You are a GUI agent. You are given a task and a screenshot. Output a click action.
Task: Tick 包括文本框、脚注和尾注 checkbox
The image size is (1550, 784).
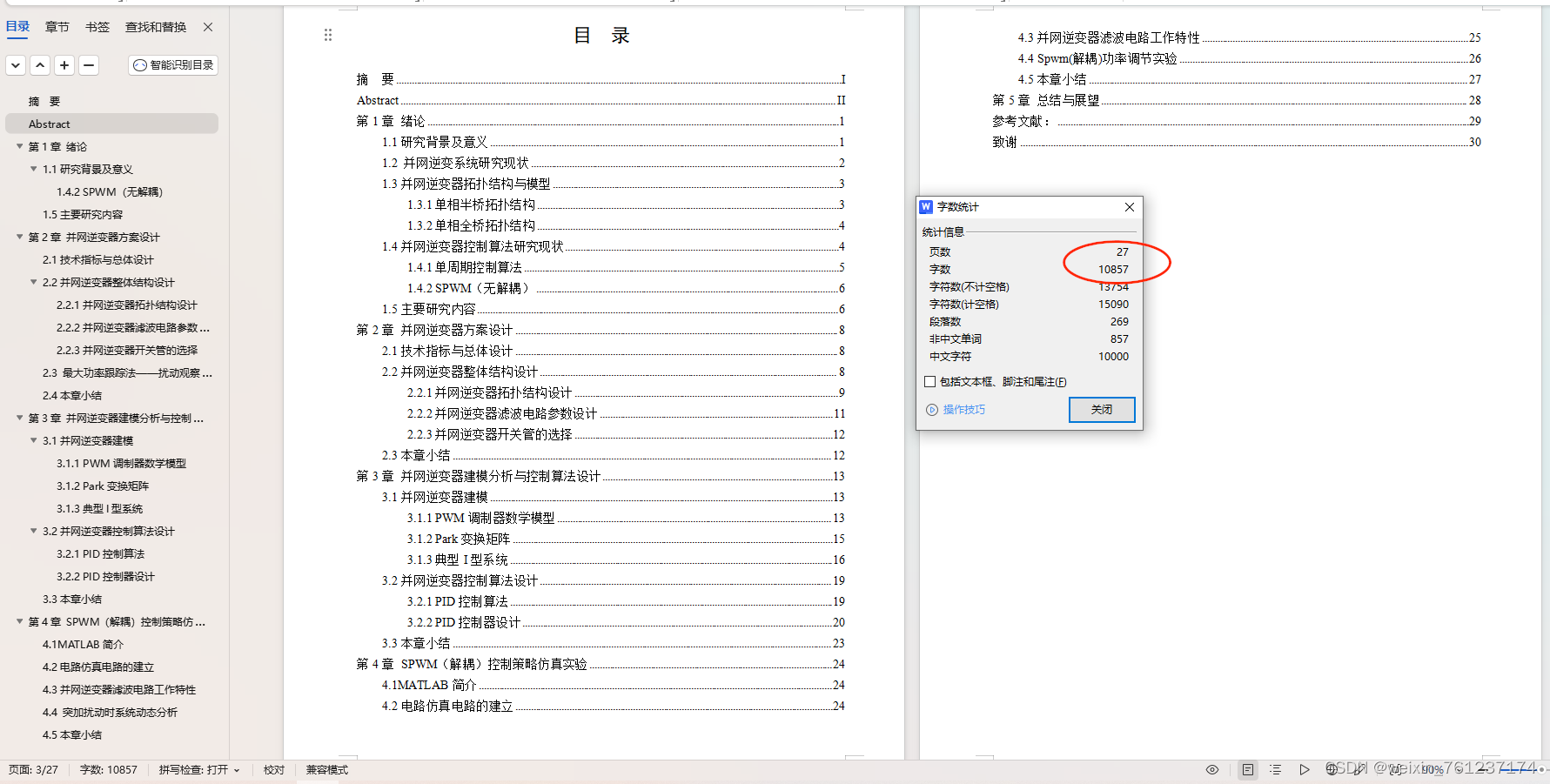pos(929,382)
